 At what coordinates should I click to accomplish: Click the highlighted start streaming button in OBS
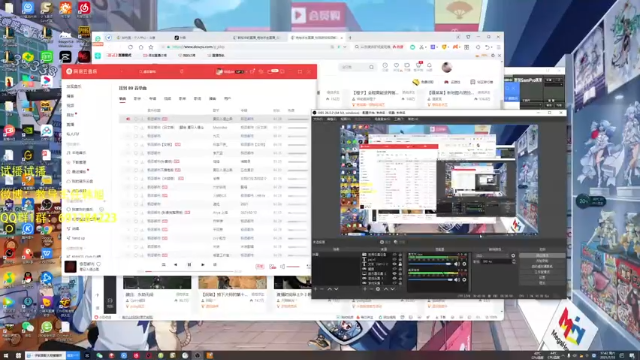click(542, 256)
